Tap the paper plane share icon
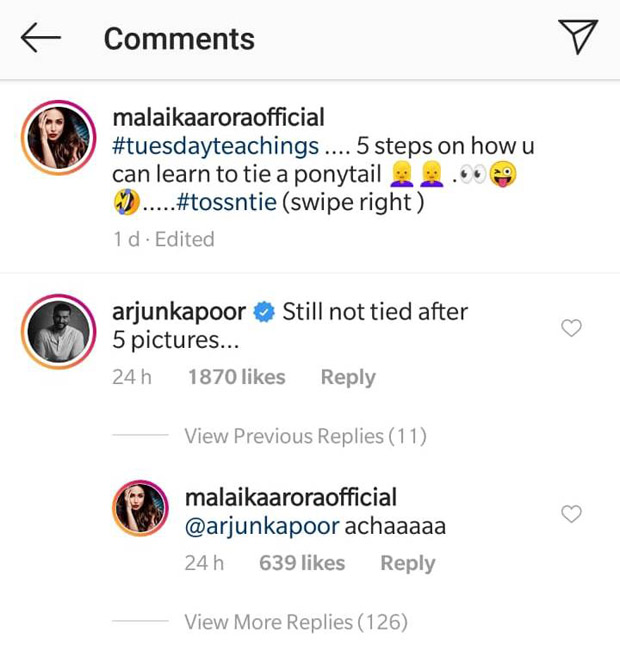620x651 pixels. click(578, 37)
